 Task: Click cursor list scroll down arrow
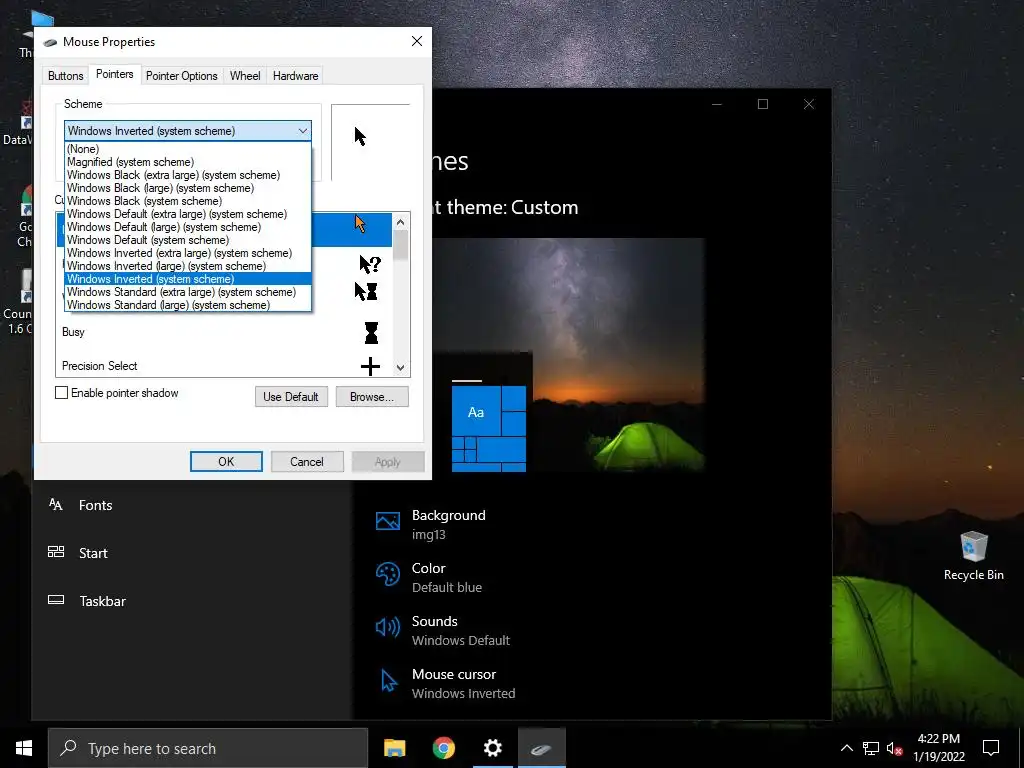click(x=400, y=368)
